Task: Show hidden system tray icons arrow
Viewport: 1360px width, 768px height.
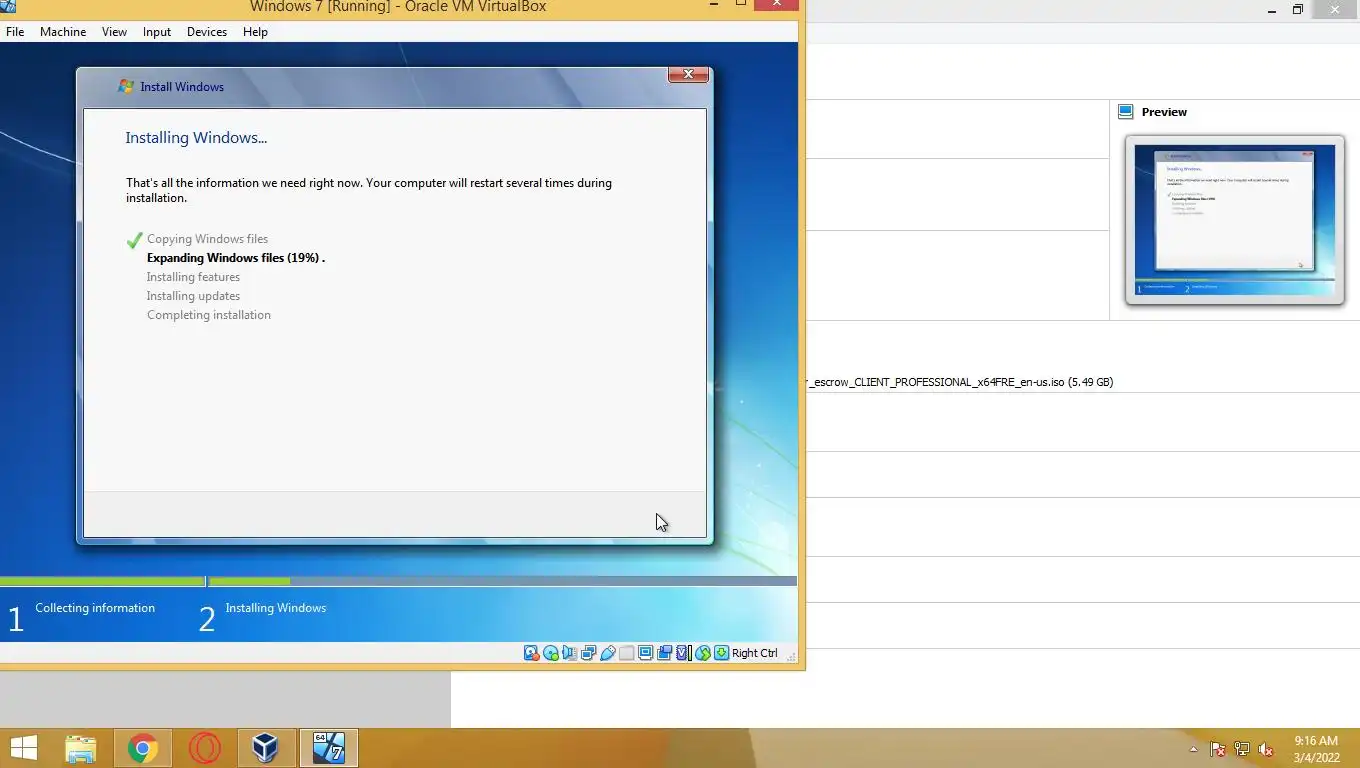Action: coord(1193,749)
